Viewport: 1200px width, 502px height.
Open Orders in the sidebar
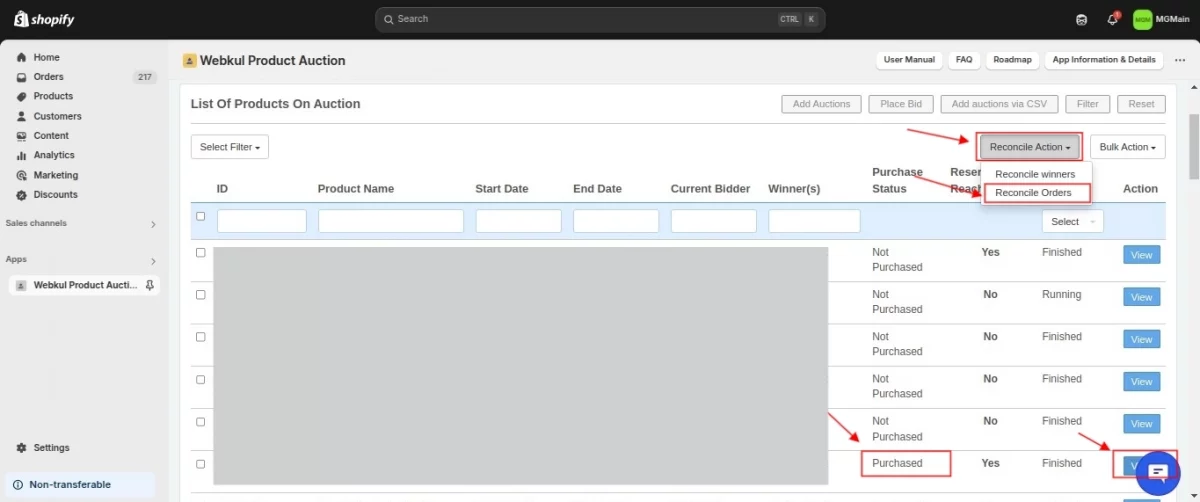pos(48,77)
